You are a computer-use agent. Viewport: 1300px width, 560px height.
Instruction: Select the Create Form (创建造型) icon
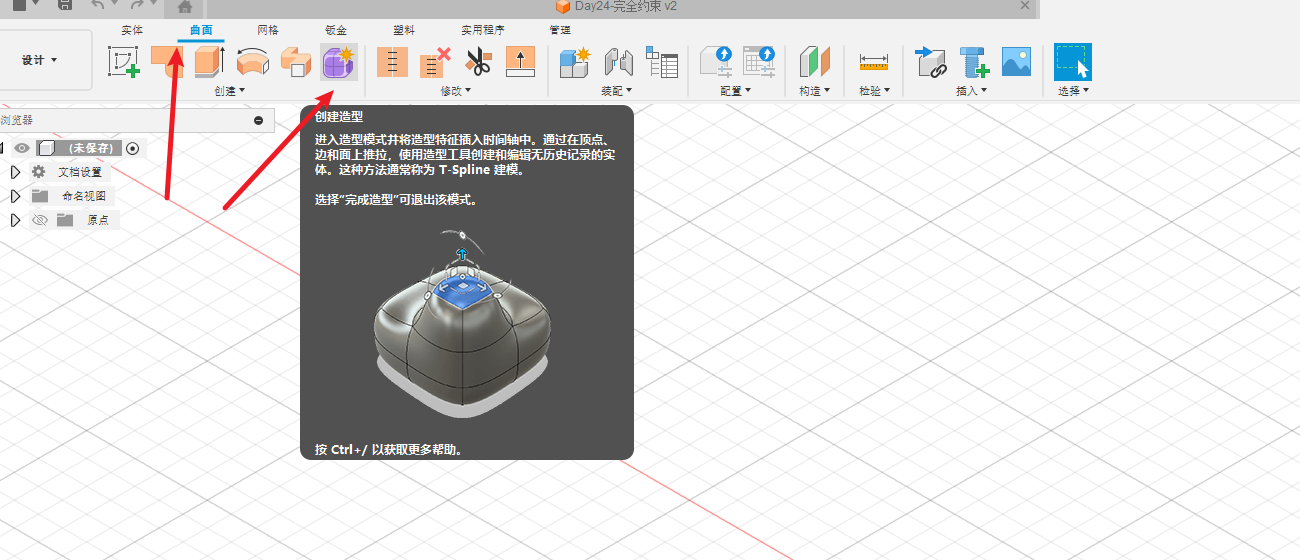[338, 62]
